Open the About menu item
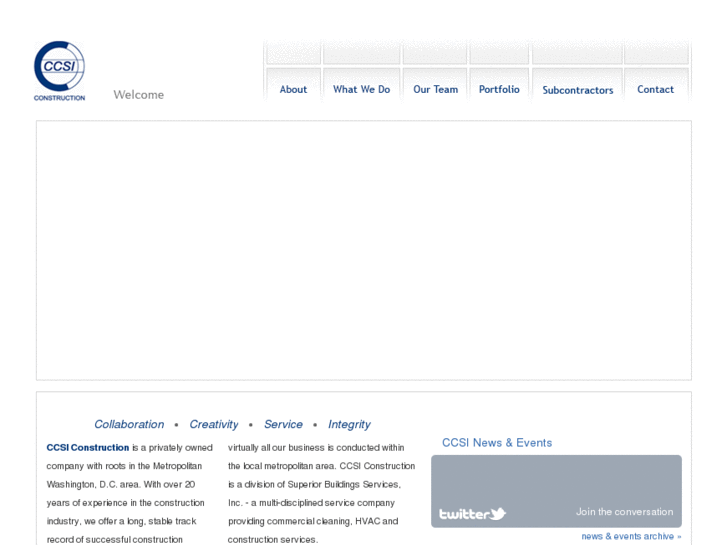This screenshot has width=727, height=545. (x=293, y=90)
